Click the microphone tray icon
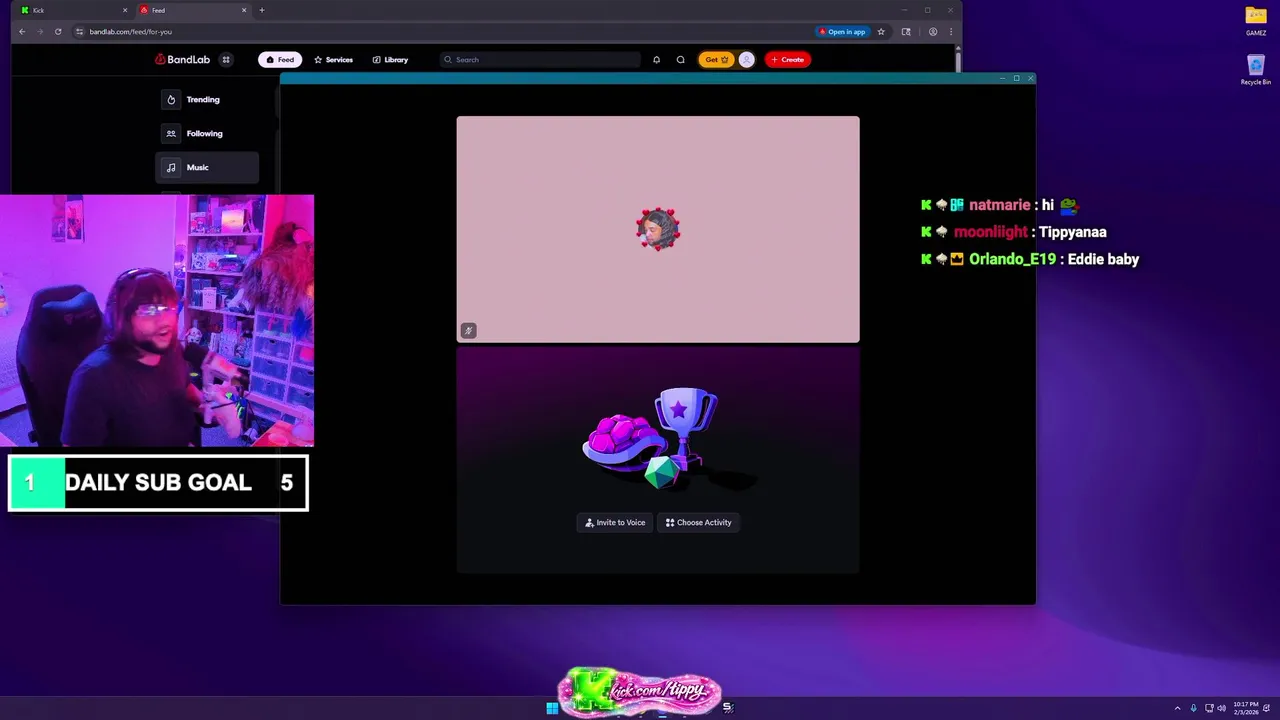Viewport: 1280px width, 720px height. point(1193,708)
